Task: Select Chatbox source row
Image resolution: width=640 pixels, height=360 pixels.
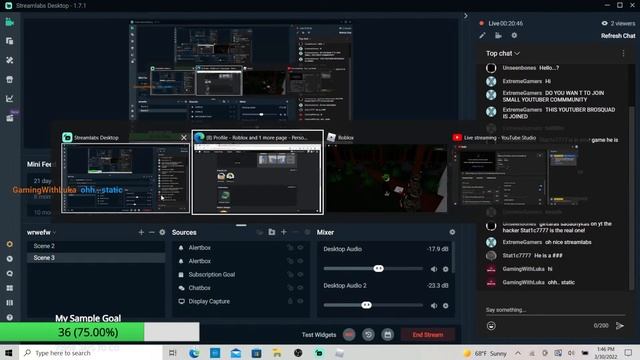Action: [x=241, y=288]
